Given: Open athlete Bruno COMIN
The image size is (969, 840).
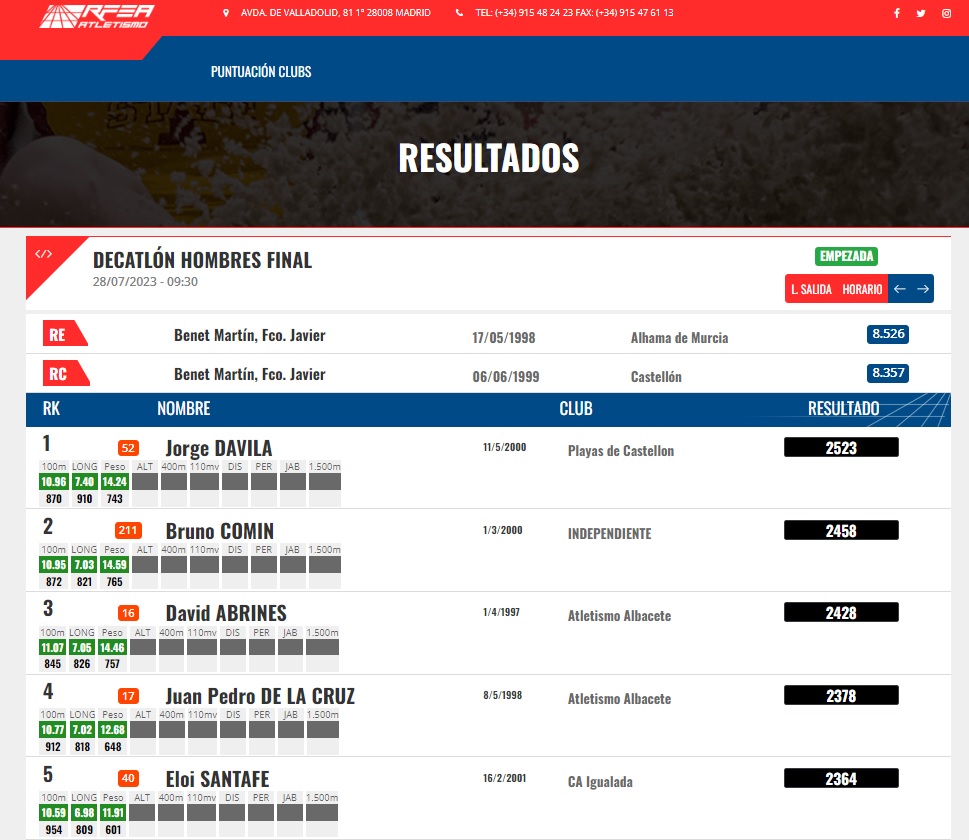Looking at the screenshot, I should 219,531.
